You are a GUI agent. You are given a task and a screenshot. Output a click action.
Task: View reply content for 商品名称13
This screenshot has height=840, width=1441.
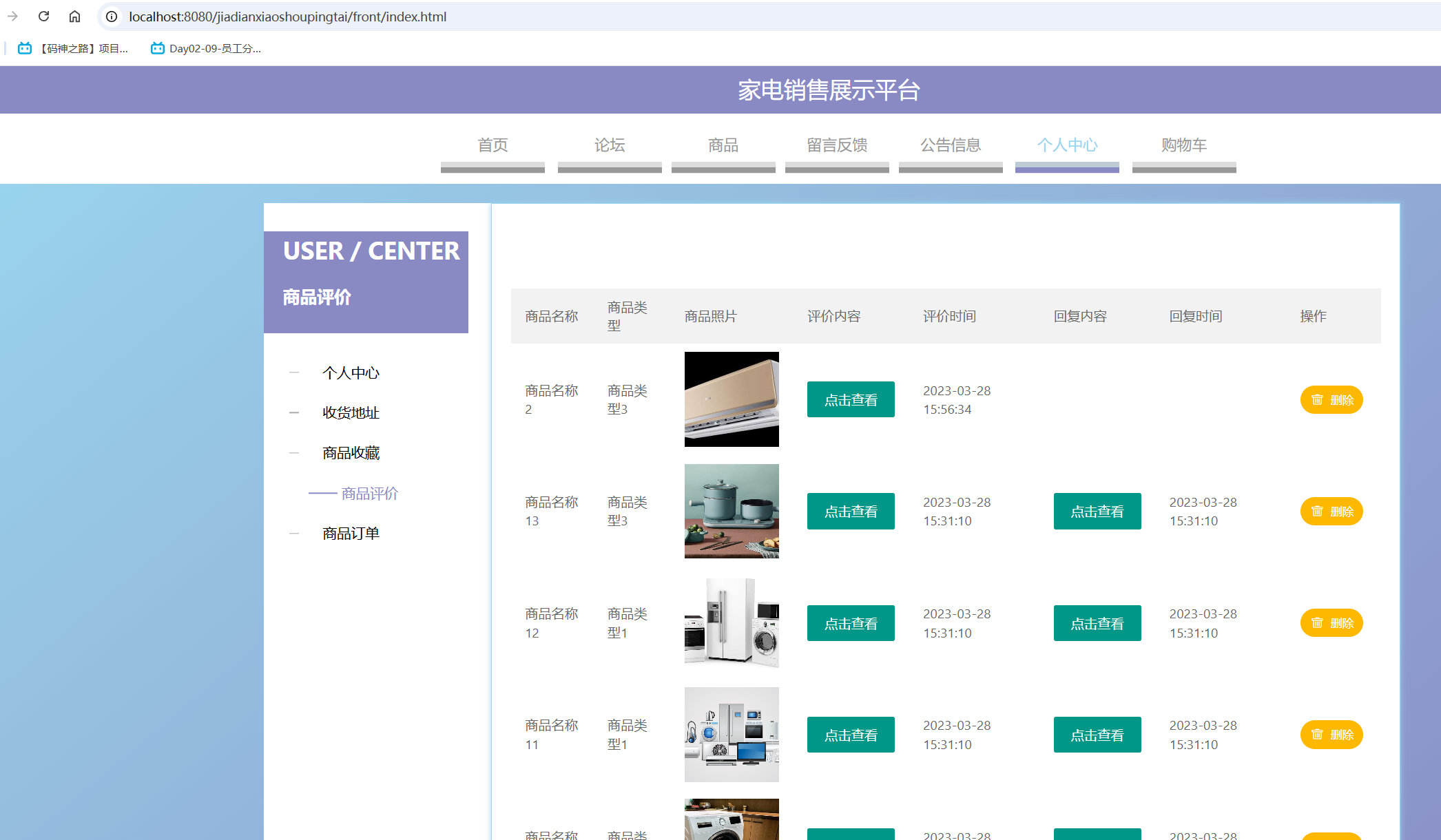coord(1097,511)
